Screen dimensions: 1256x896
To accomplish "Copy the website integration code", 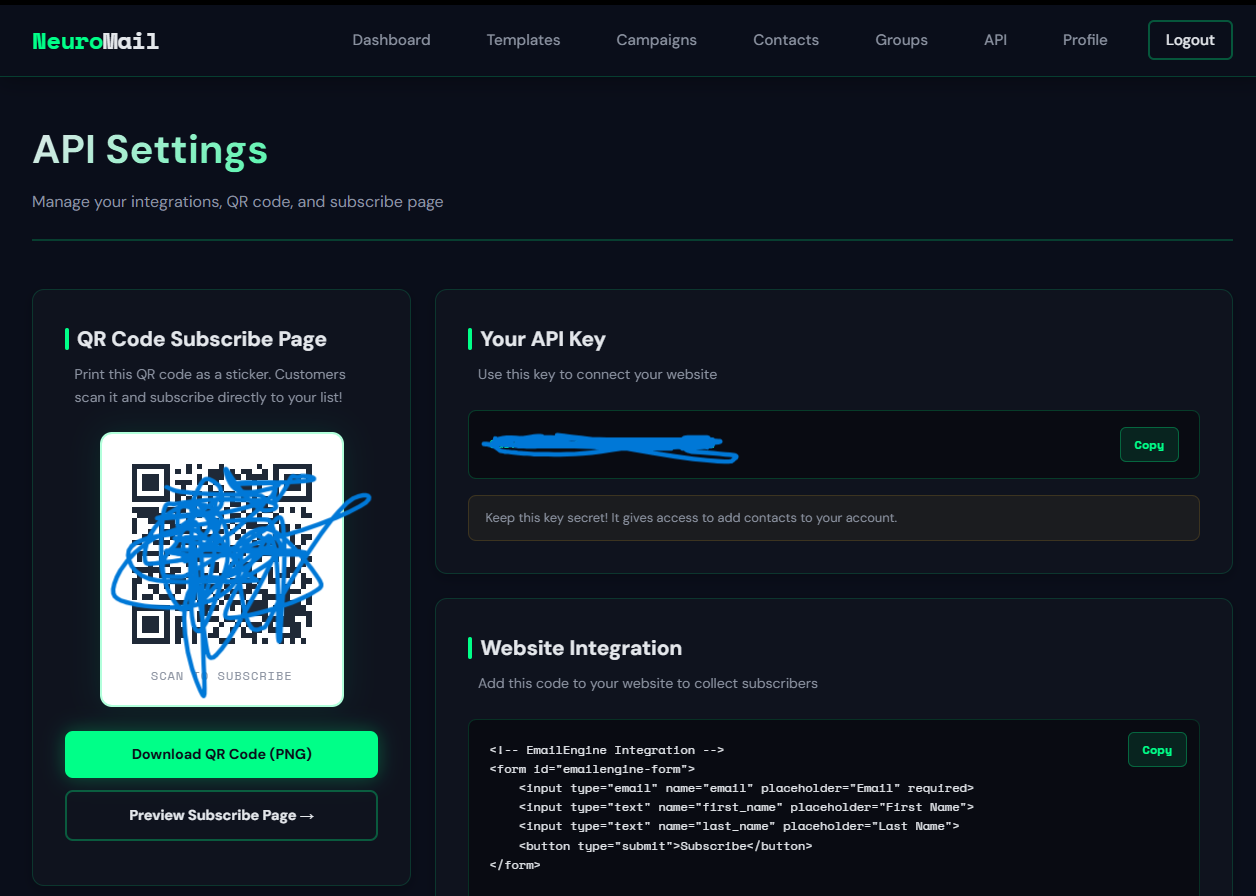I will [1157, 750].
